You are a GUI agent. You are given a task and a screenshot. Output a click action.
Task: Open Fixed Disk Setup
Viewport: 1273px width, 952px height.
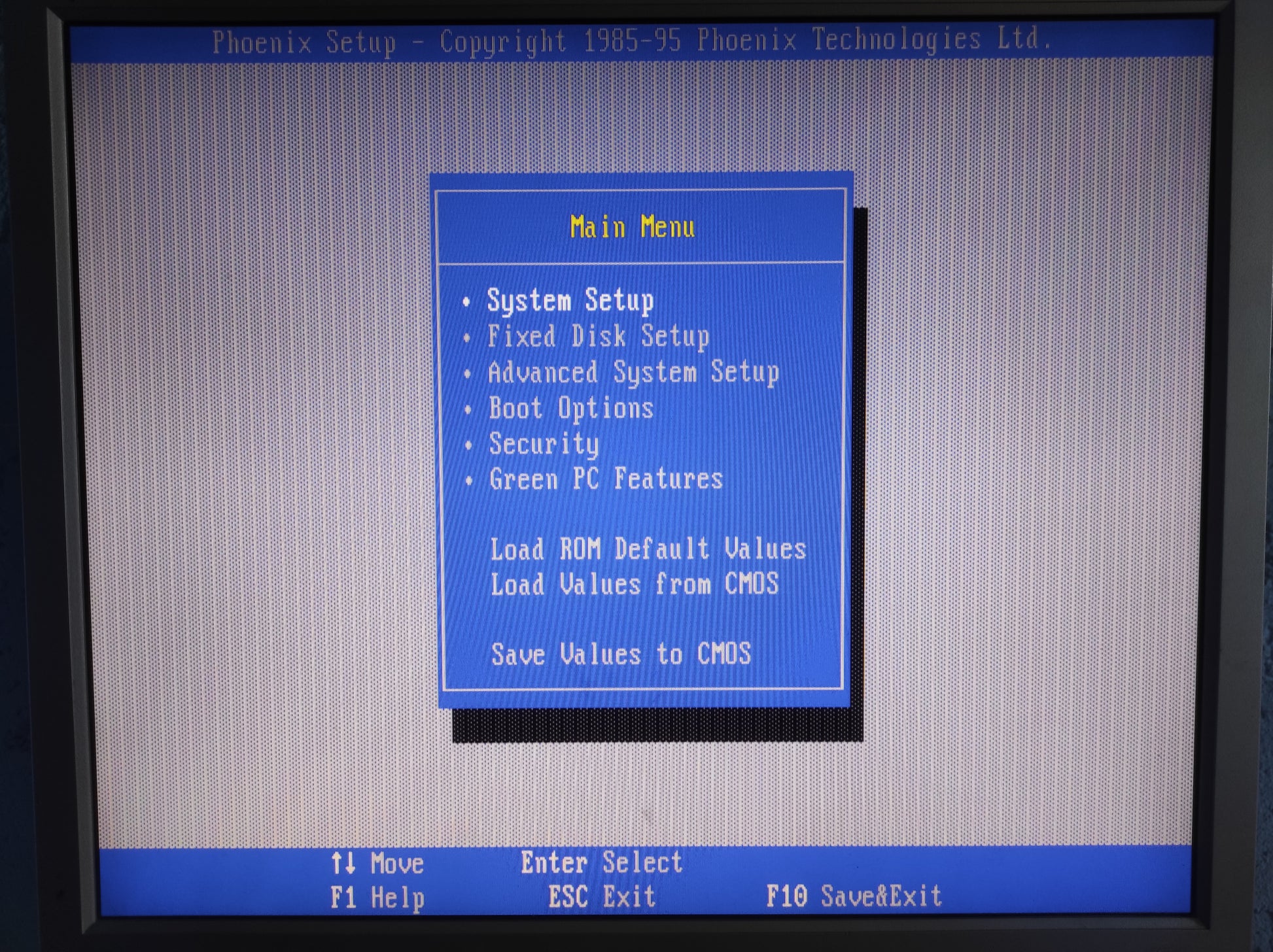[598, 337]
